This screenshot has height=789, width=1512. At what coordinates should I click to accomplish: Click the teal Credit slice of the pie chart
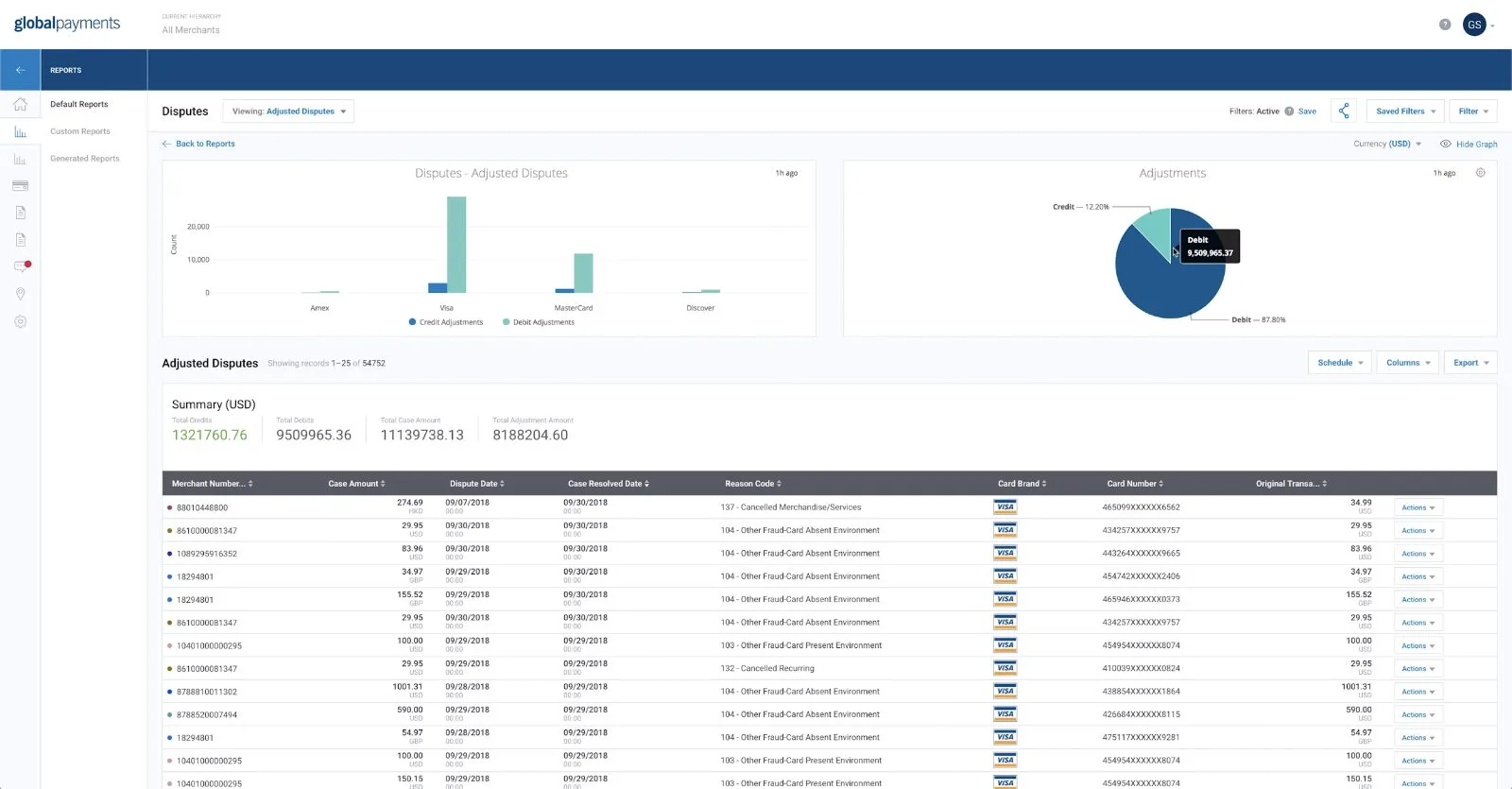tap(1155, 229)
